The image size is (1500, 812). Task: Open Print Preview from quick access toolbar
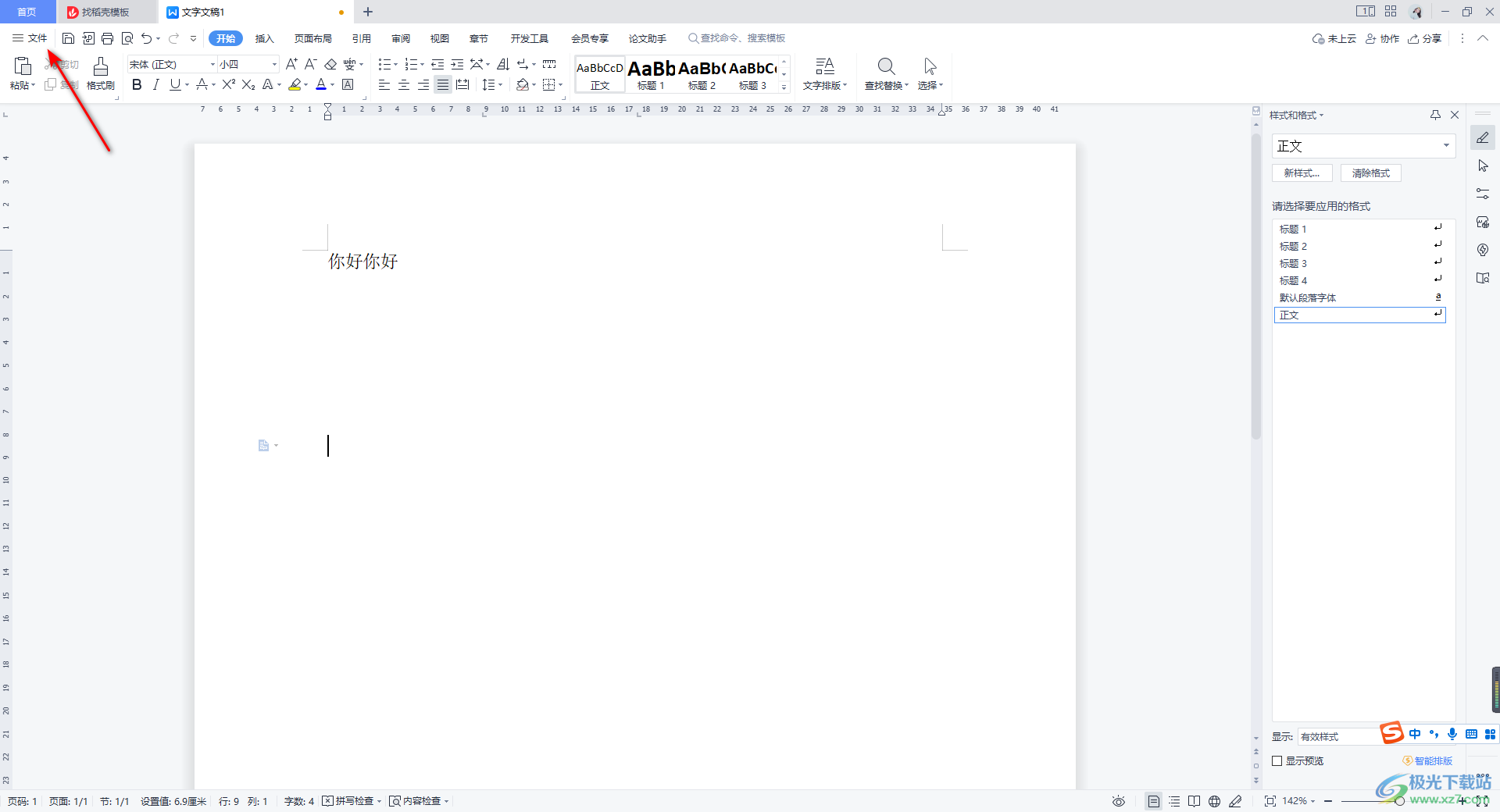[x=127, y=38]
